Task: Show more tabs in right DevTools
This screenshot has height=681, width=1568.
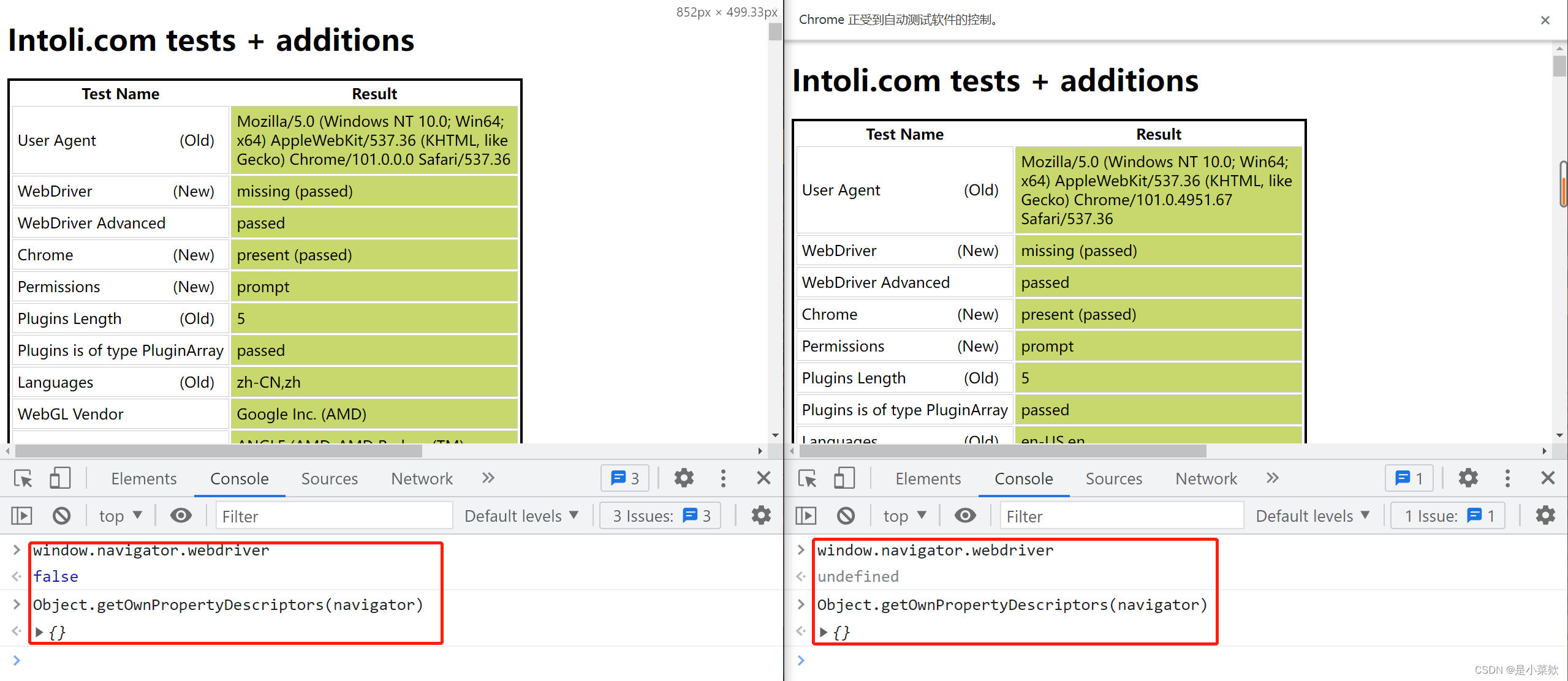Action: tap(1273, 478)
